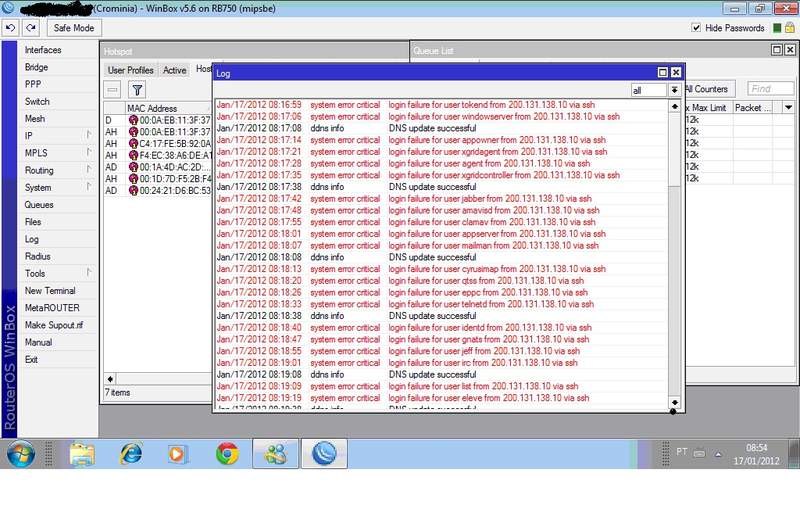800x516 pixels.
Task: Open Files from the sidebar
Action: coord(33,222)
